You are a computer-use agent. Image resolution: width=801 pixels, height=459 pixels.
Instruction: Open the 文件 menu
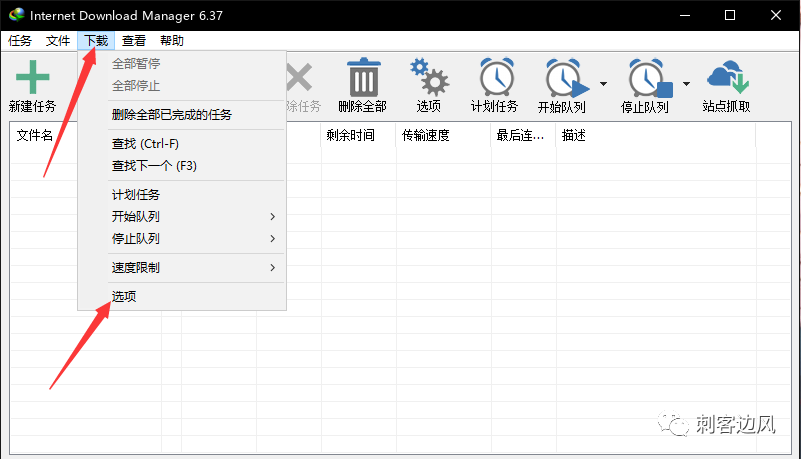click(58, 41)
